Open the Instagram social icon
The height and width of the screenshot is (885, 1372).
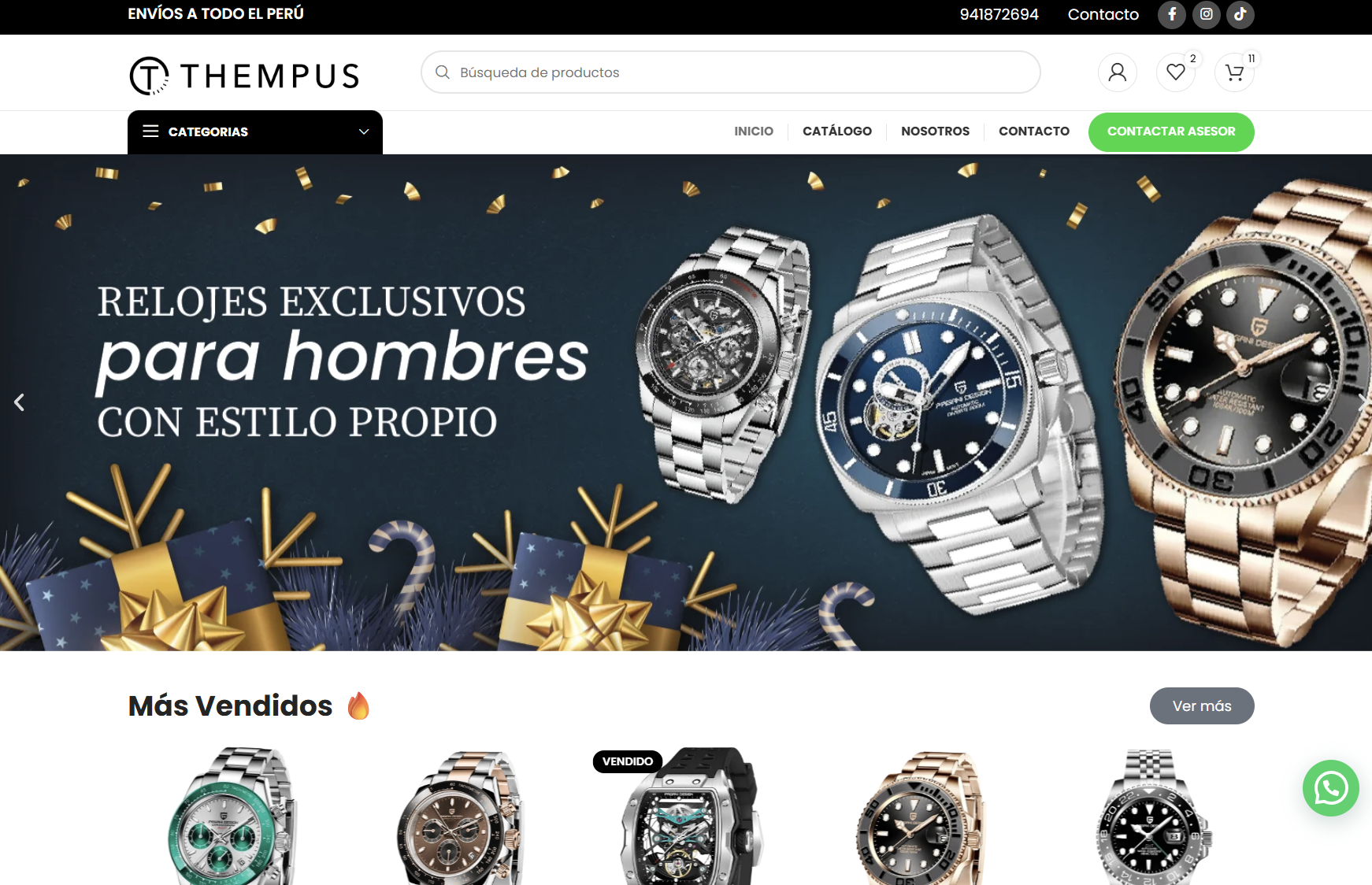point(1206,14)
